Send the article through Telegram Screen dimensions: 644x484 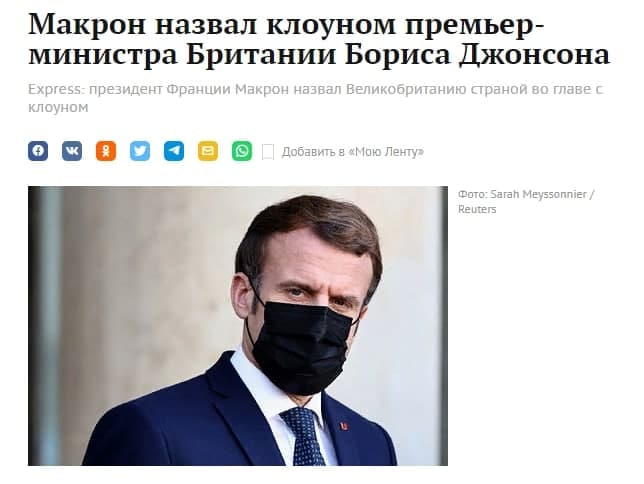(174, 151)
